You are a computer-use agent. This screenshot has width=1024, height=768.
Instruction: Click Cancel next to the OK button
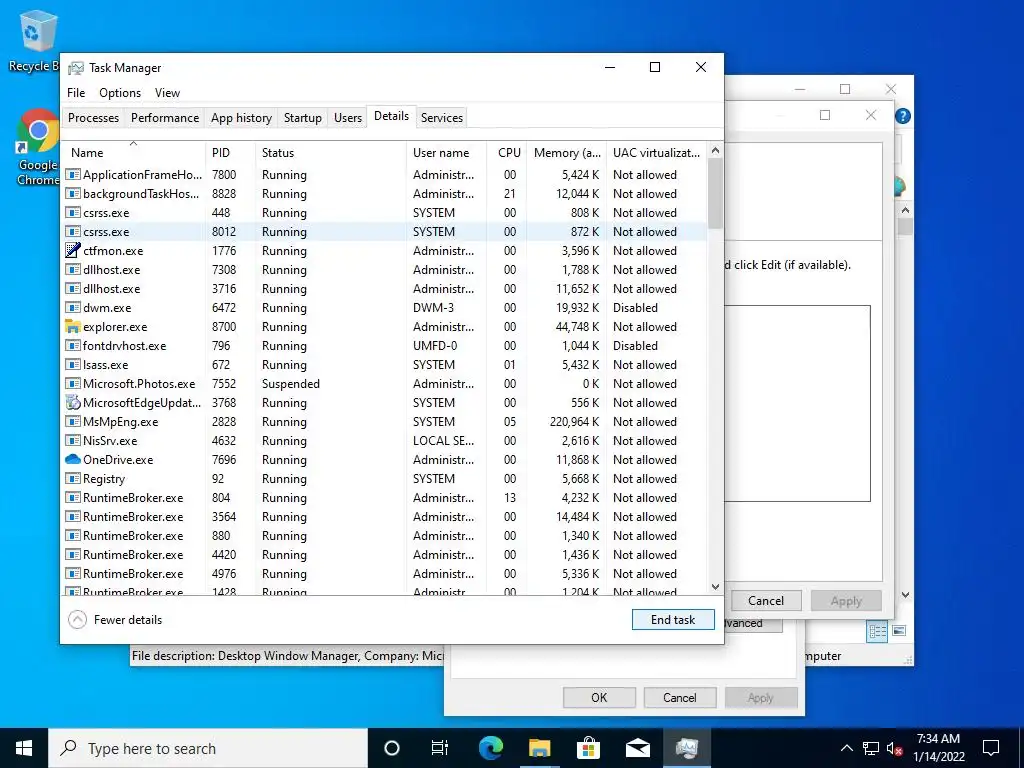coord(679,697)
